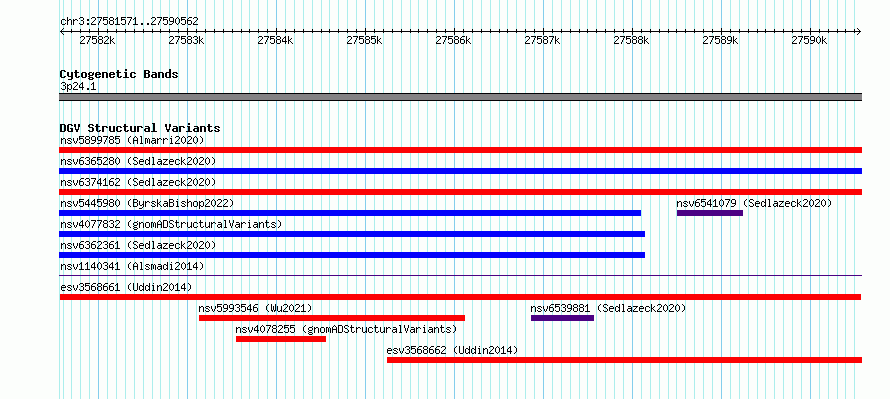Click the nsv5993546 (Wu2021) red bar
This screenshot has width=890, height=399.
pyautogui.click(x=332, y=318)
